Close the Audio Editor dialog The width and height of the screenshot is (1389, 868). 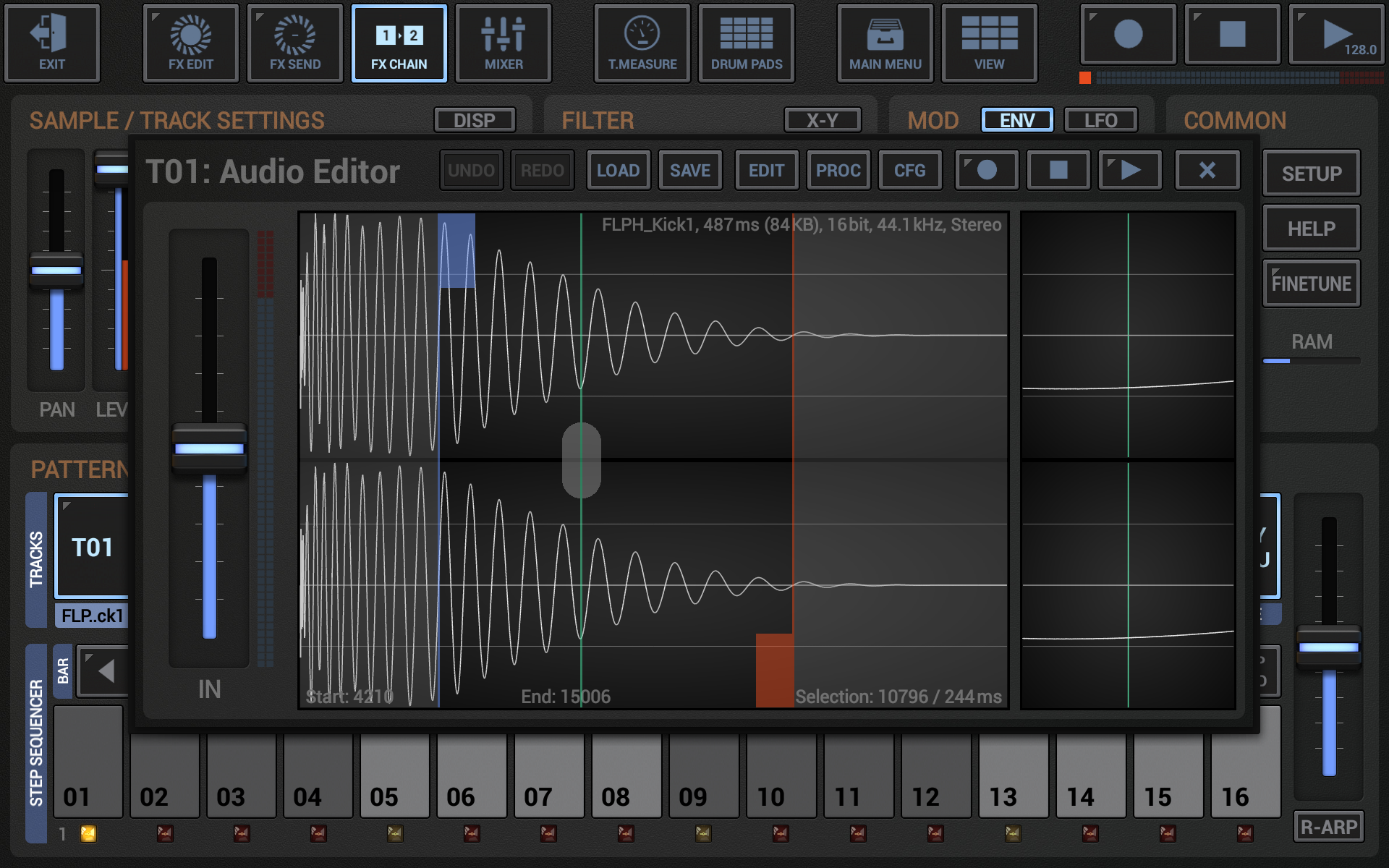(1207, 171)
